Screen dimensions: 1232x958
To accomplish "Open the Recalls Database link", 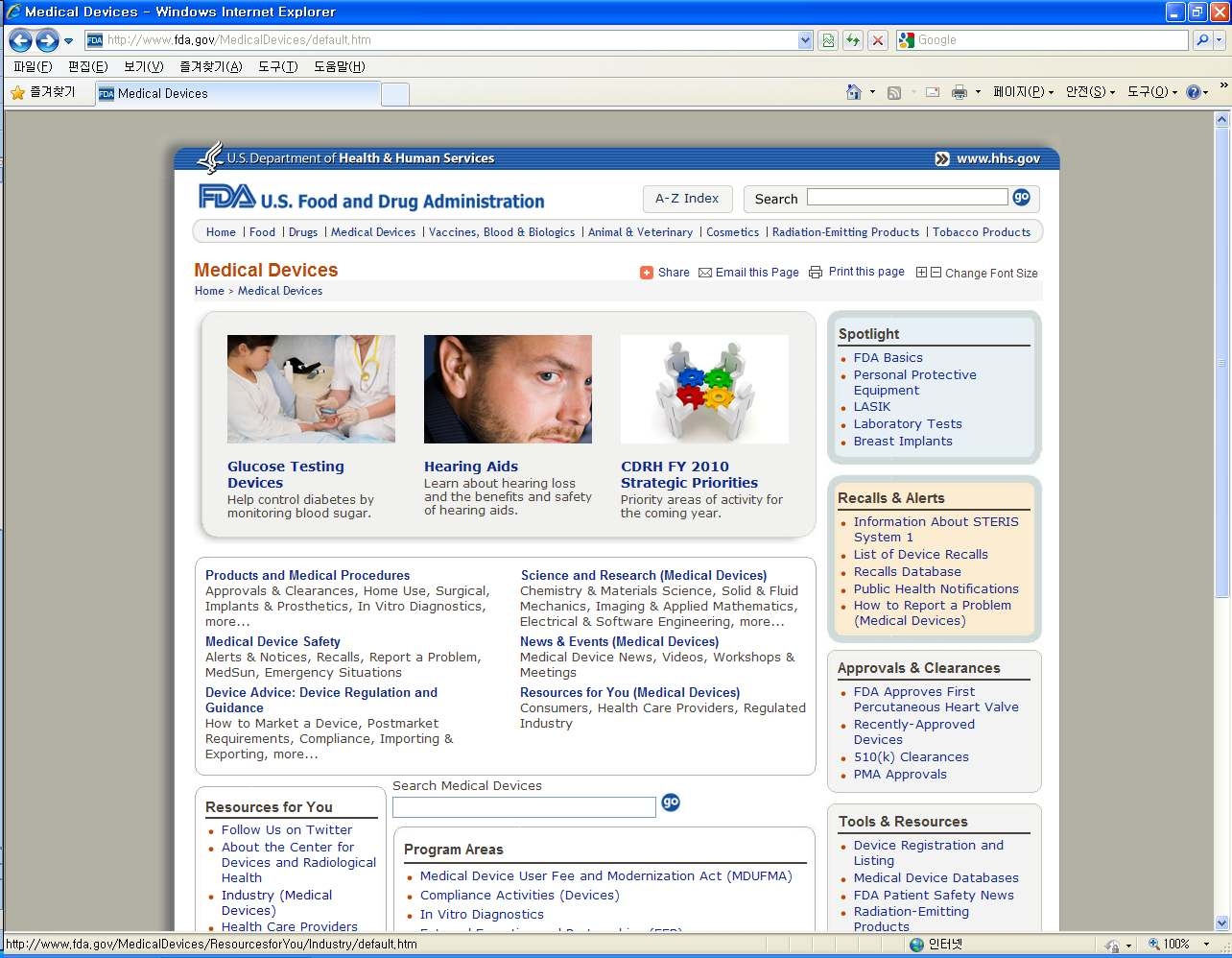I will (x=907, y=572).
